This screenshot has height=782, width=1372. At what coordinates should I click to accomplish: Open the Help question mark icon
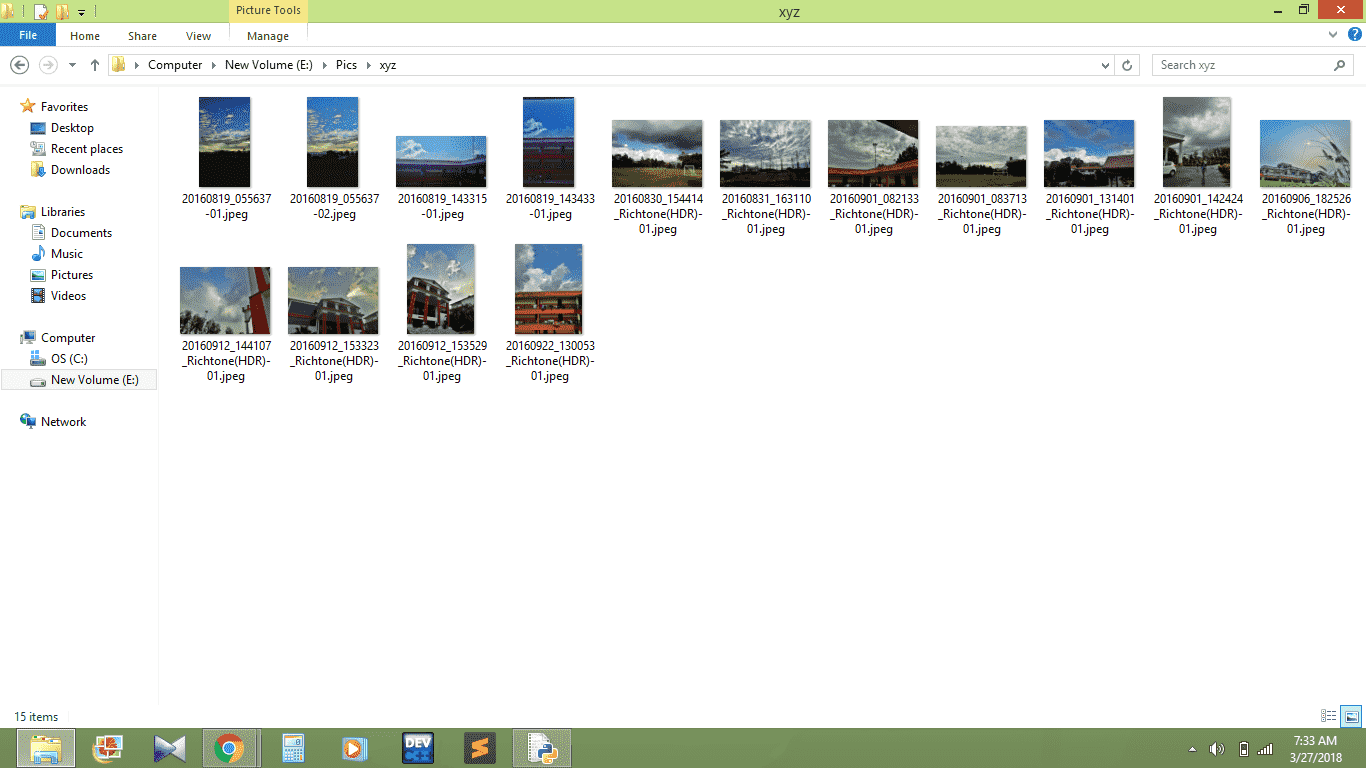click(1355, 35)
